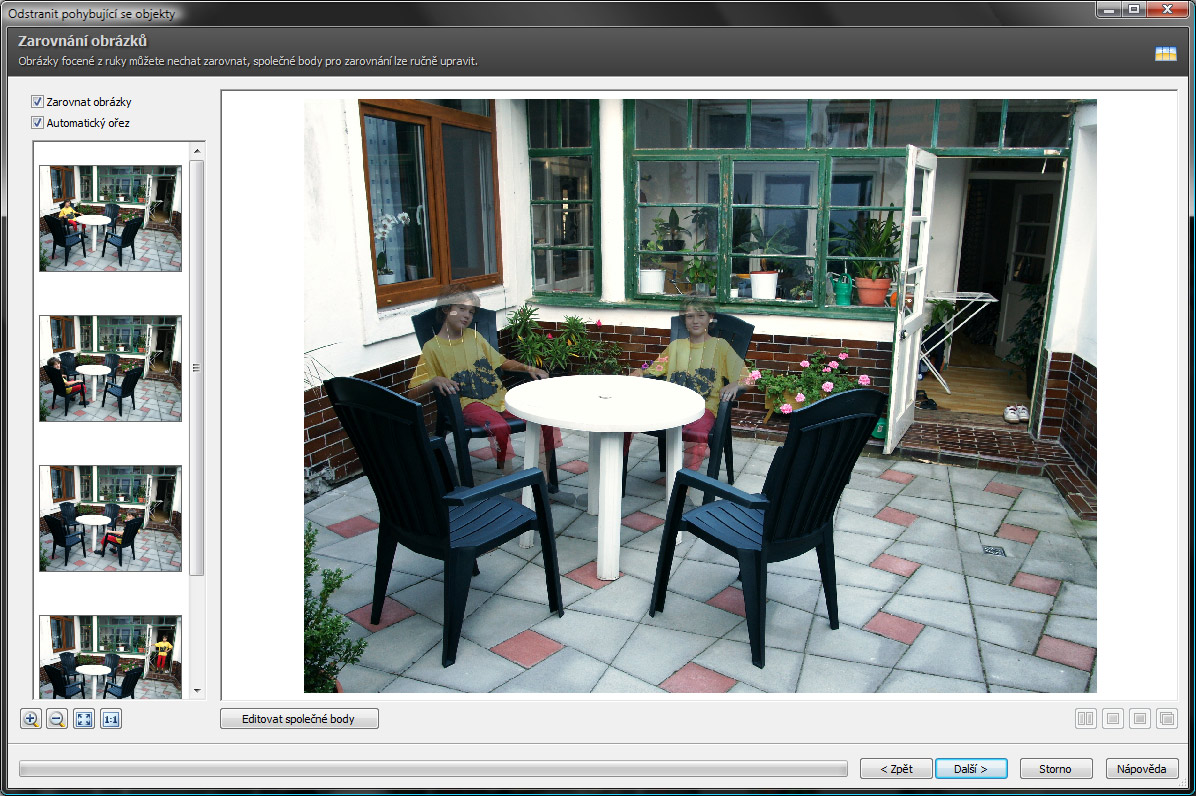Click thumbnail list scroll down arrow

click(x=197, y=691)
